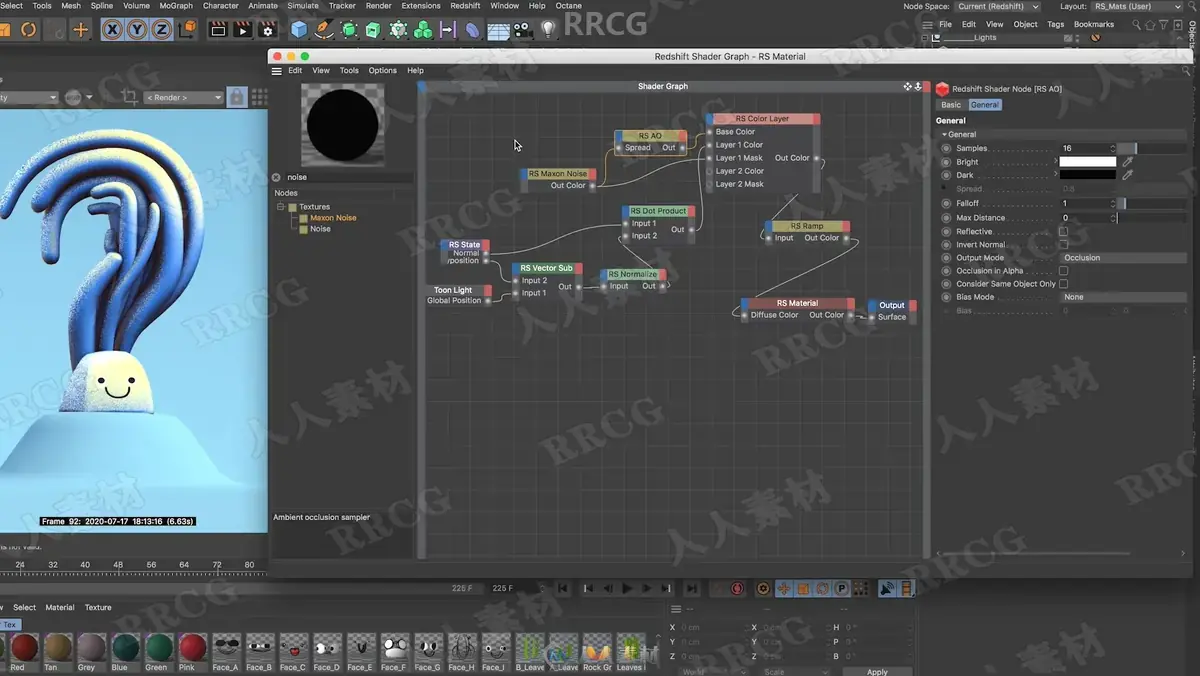
Task: Open the Render view dropdown
Action: (182, 97)
